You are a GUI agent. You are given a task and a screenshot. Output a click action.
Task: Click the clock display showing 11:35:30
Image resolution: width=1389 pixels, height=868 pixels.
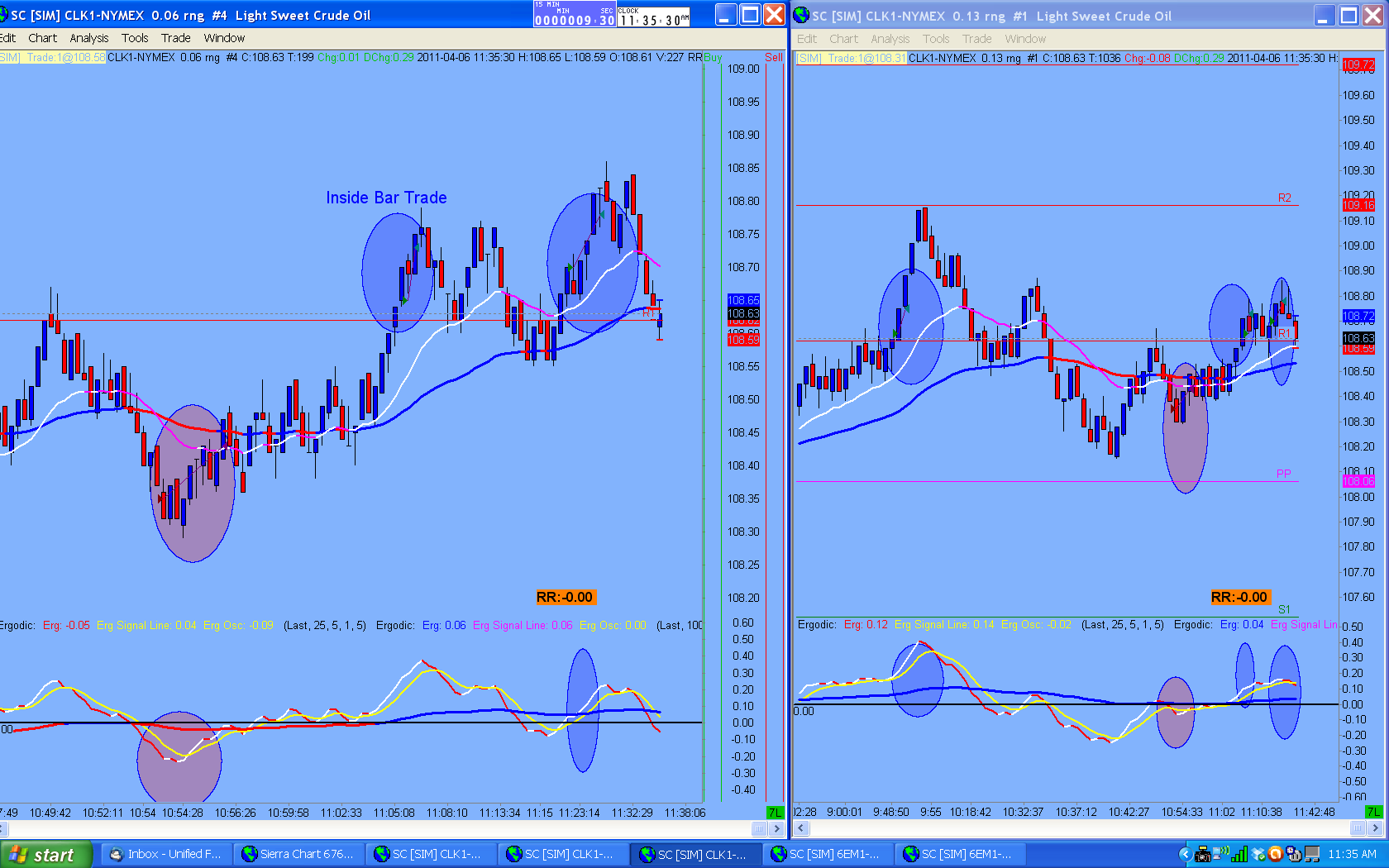[x=654, y=16]
